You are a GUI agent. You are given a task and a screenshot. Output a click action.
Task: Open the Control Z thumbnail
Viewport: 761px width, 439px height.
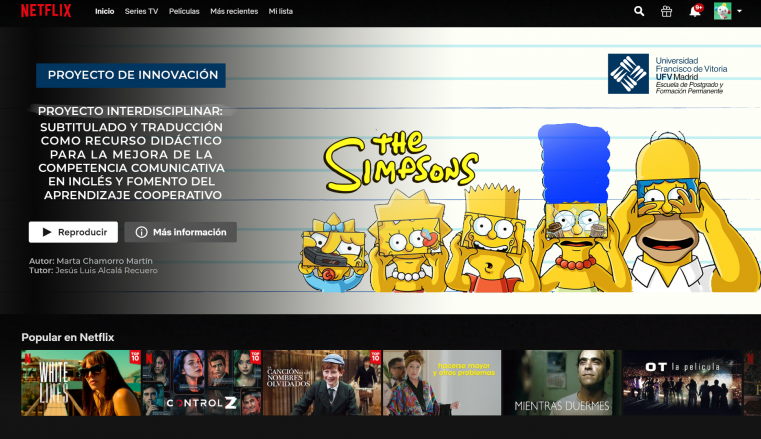coord(201,383)
